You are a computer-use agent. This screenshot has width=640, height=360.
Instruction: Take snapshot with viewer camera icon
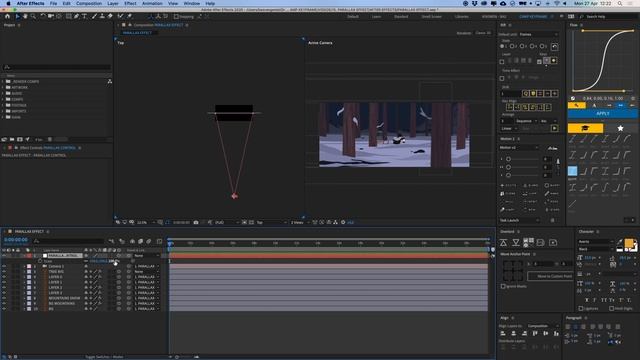[196, 222]
